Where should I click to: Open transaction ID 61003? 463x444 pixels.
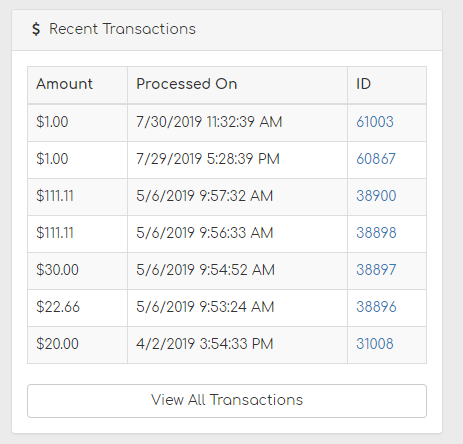tap(375, 122)
